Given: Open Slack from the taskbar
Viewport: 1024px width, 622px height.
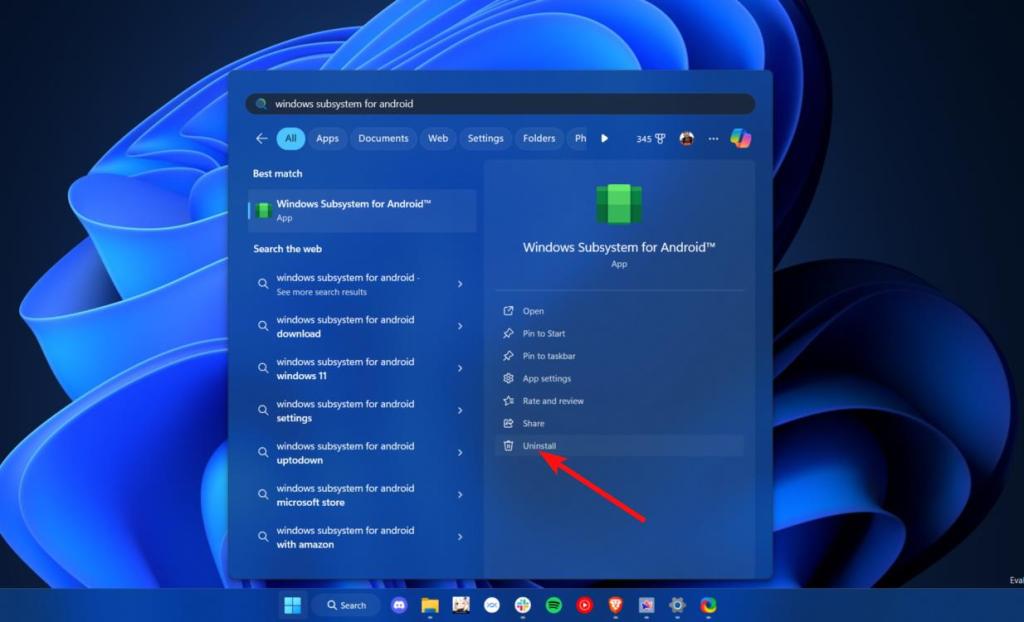Looking at the screenshot, I should click(522, 606).
